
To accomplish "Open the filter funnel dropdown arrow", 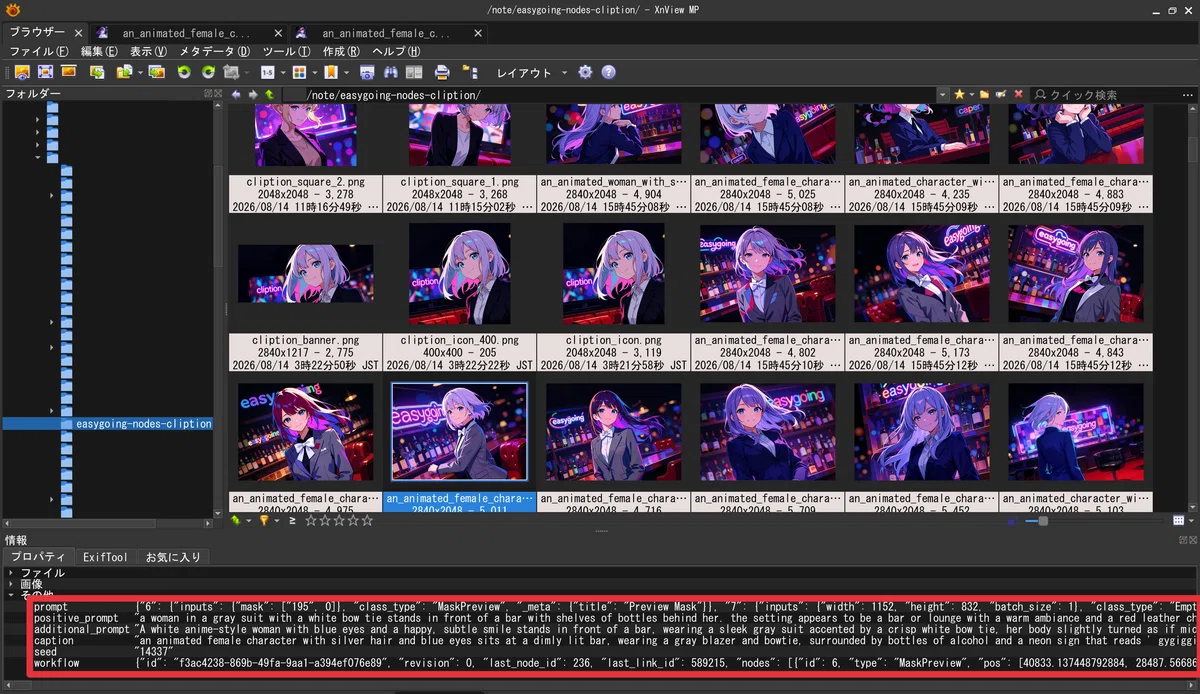I will (x=276, y=520).
